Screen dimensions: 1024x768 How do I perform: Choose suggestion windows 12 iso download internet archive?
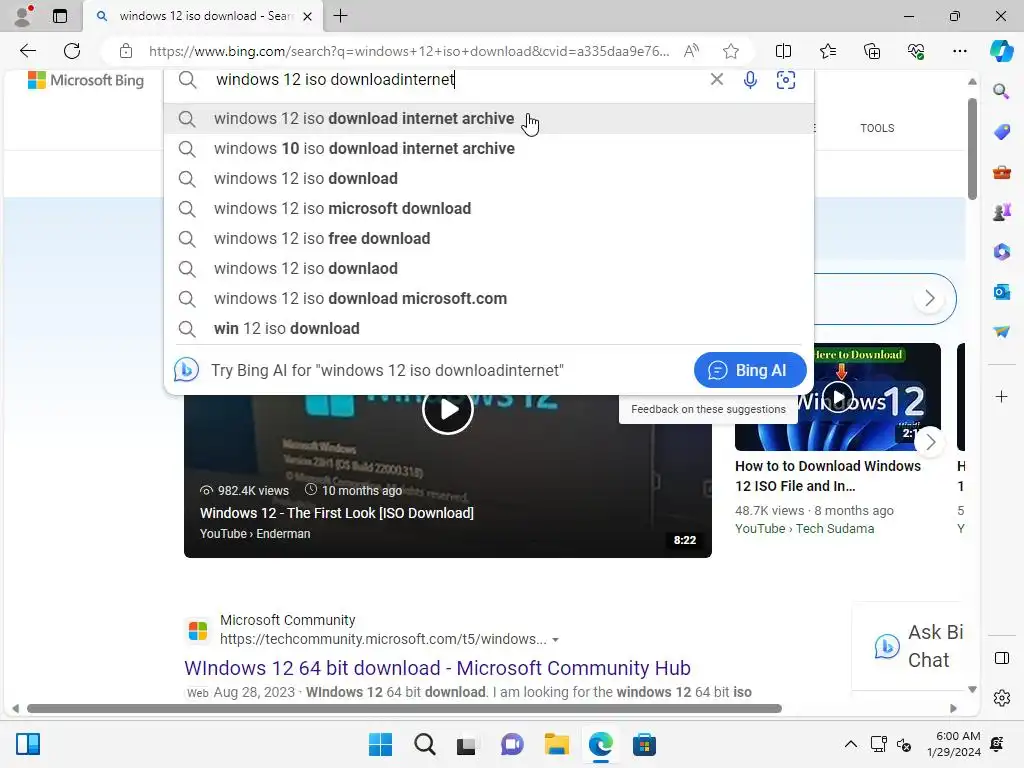click(x=488, y=118)
